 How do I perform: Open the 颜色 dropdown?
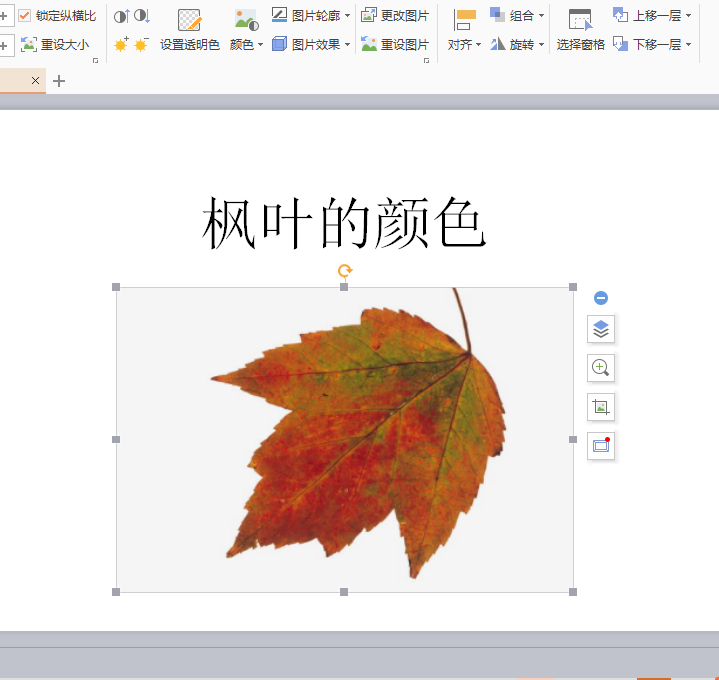click(x=246, y=44)
